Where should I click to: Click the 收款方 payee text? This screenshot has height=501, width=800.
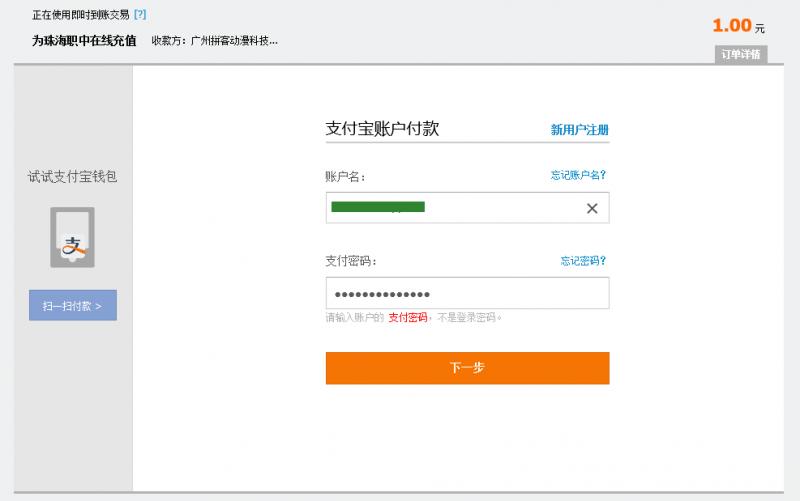tap(214, 41)
